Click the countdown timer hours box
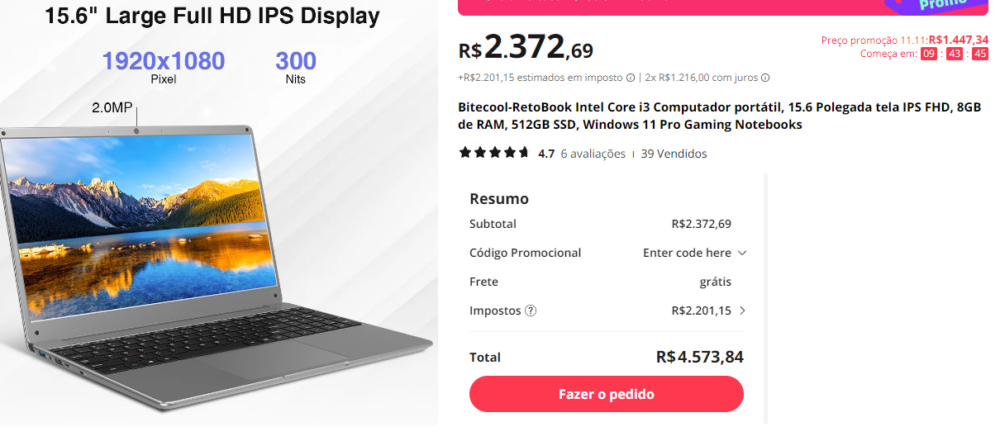This screenshot has width=1000, height=441. (x=929, y=54)
